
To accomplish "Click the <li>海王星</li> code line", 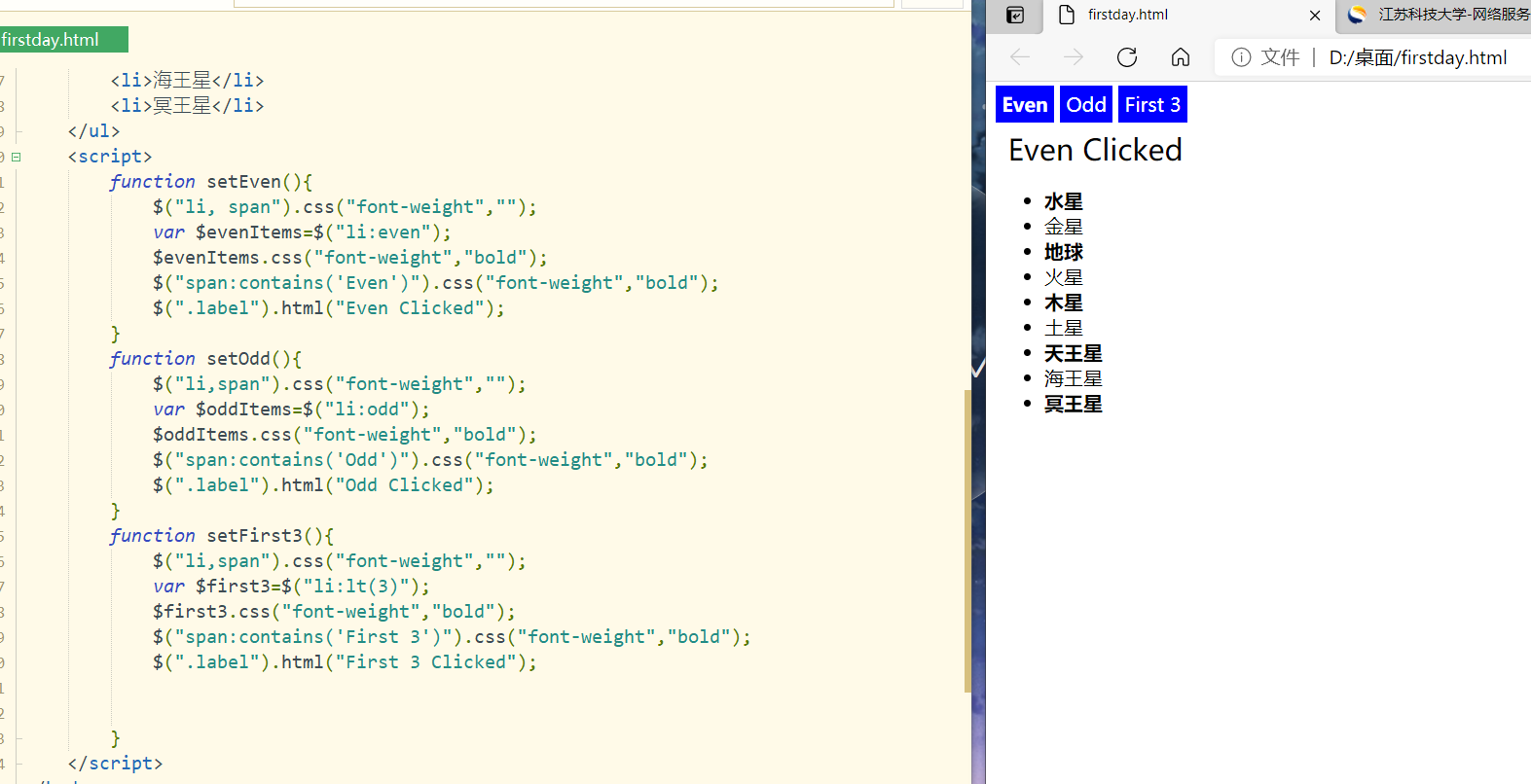I will pos(187,81).
